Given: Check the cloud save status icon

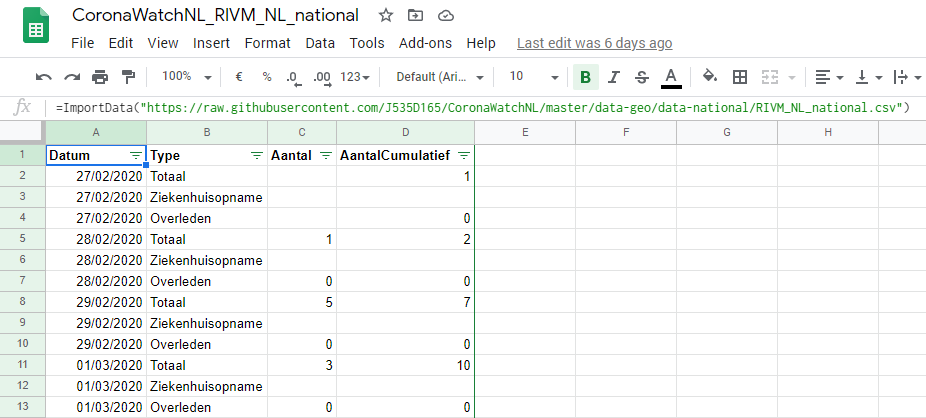Looking at the screenshot, I should [446, 16].
